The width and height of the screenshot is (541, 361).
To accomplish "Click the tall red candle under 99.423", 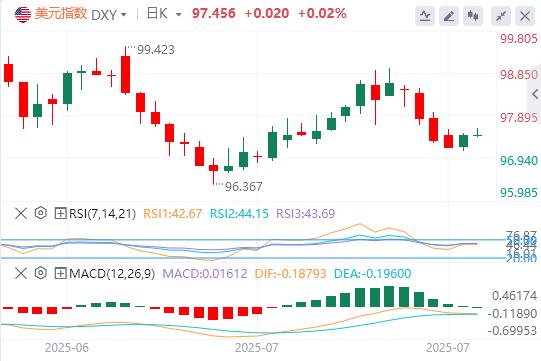I will click(x=126, y=74).
